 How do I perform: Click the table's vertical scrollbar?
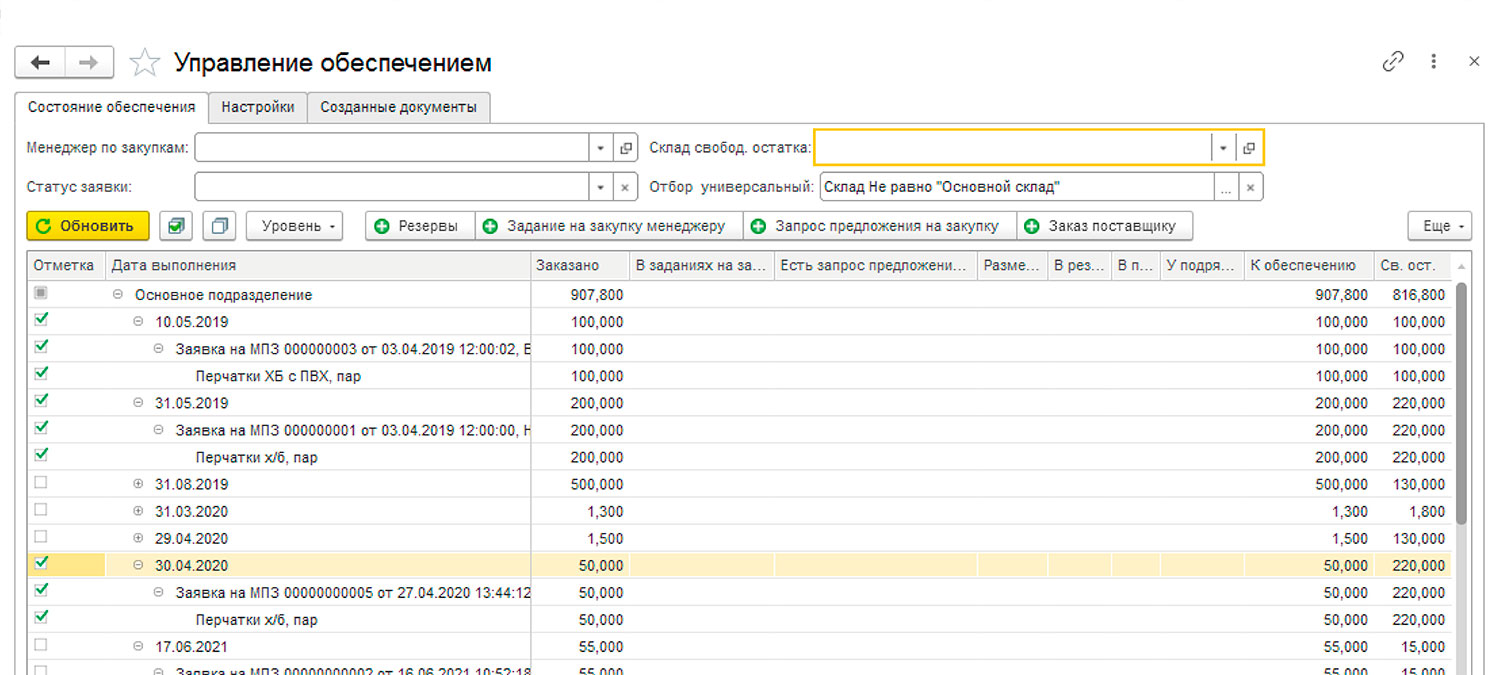tap(1461, 400)
